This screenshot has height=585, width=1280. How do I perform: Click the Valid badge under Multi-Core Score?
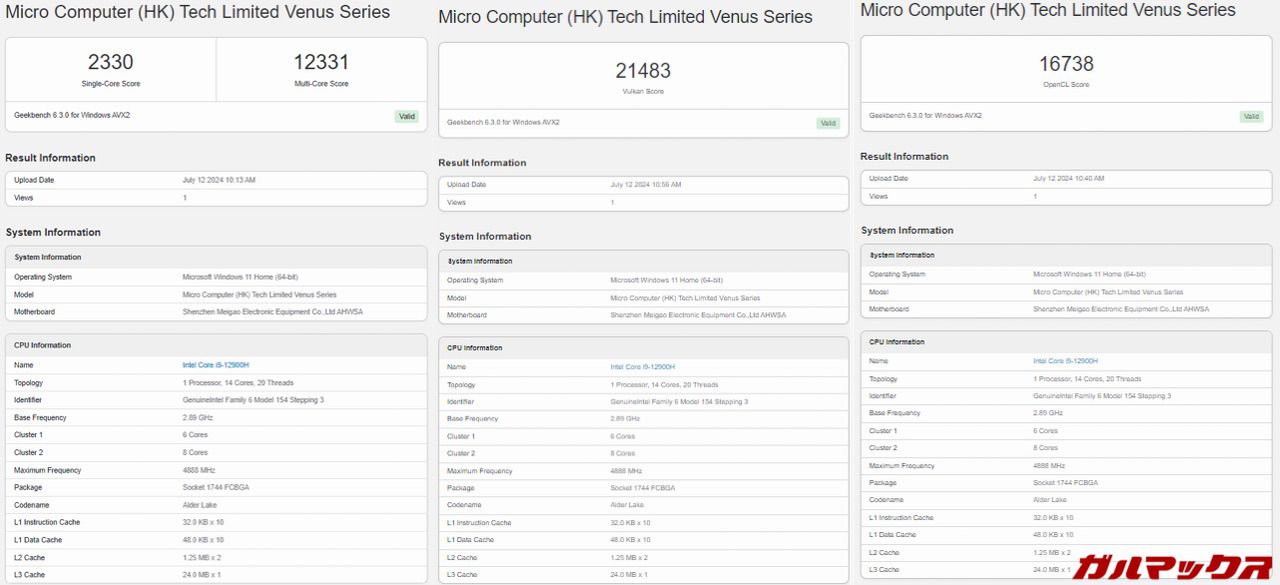tap(406, 116)
